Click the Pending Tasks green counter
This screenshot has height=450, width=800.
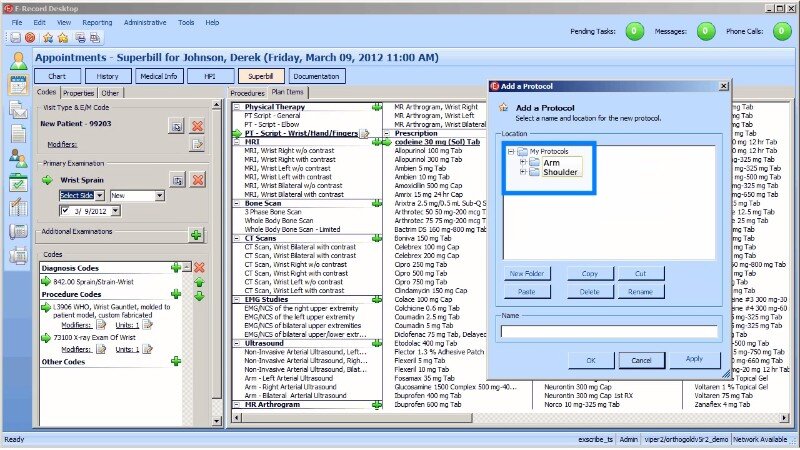point(634,32)
